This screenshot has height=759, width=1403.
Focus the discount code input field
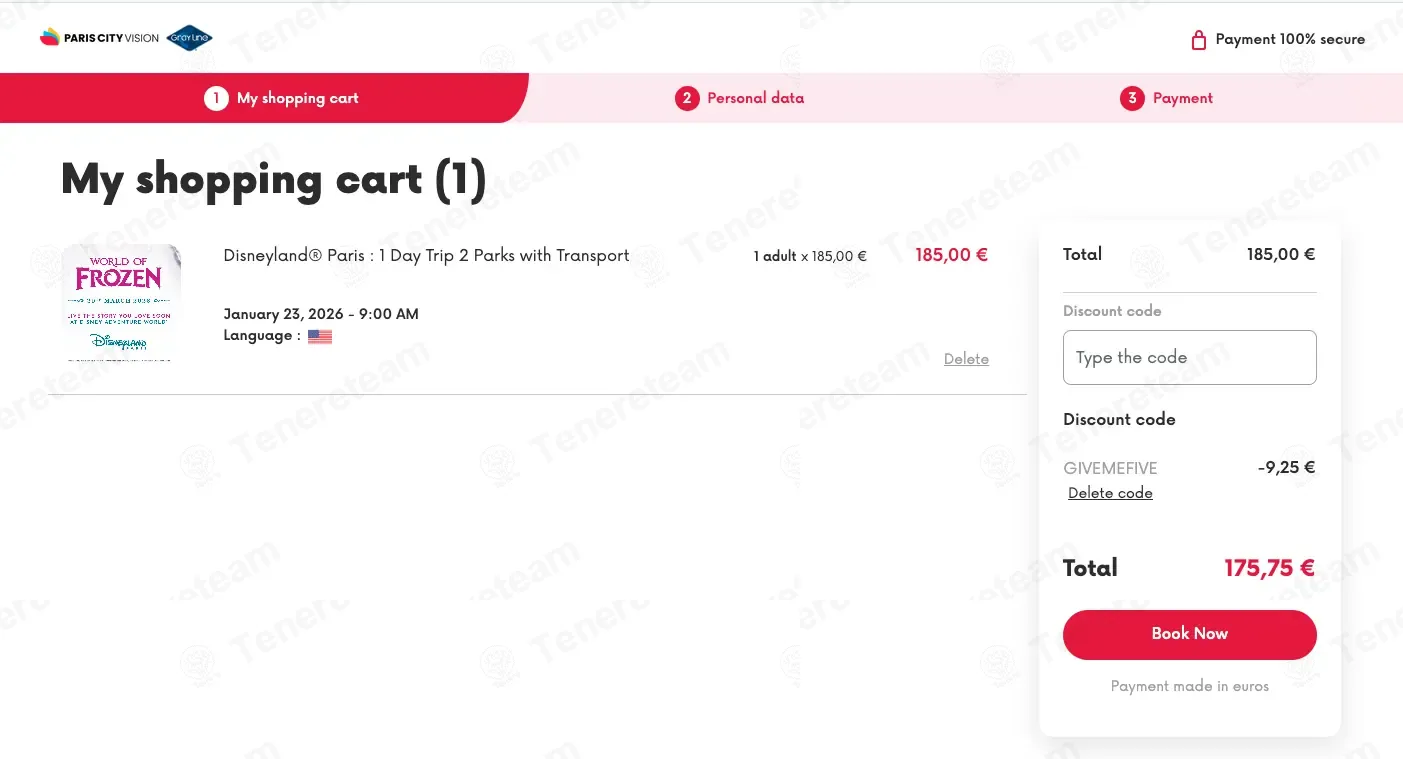click(1189, 357)
